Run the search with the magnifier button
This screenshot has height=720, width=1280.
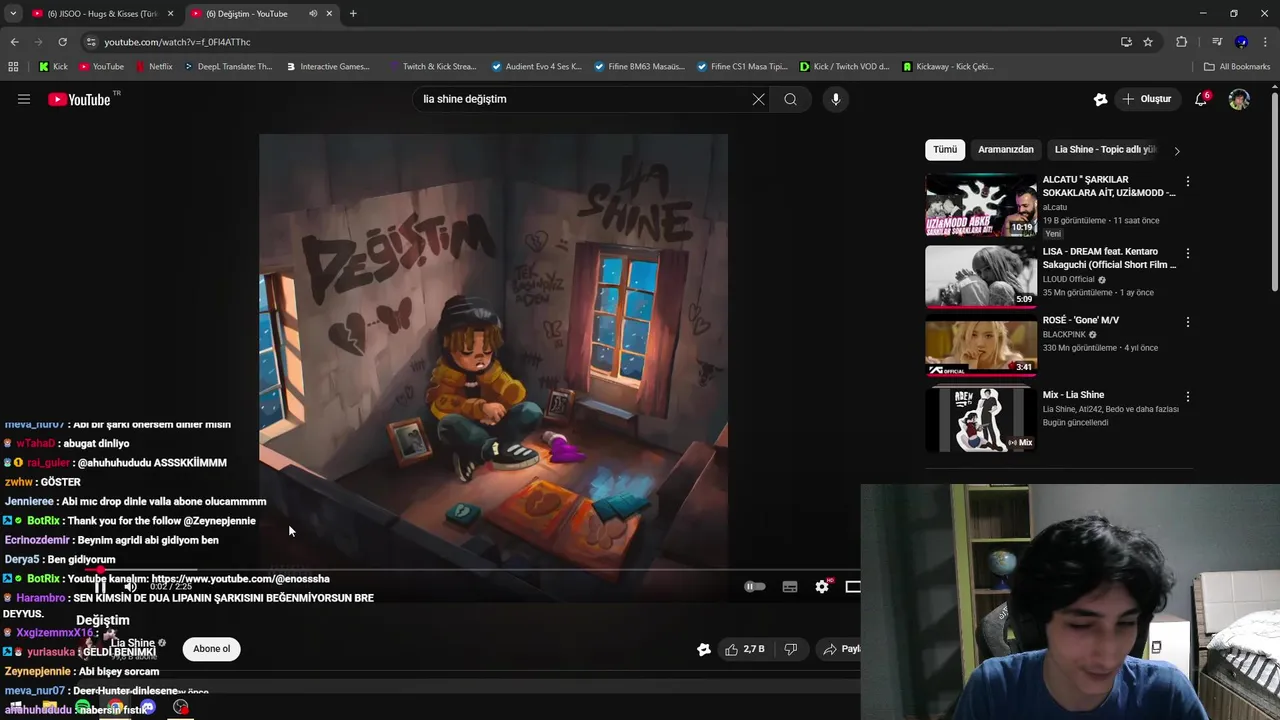790,99
